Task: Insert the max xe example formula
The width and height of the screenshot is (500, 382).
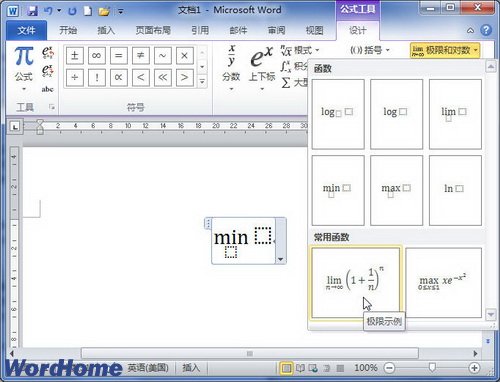Action: coord(444,283)
